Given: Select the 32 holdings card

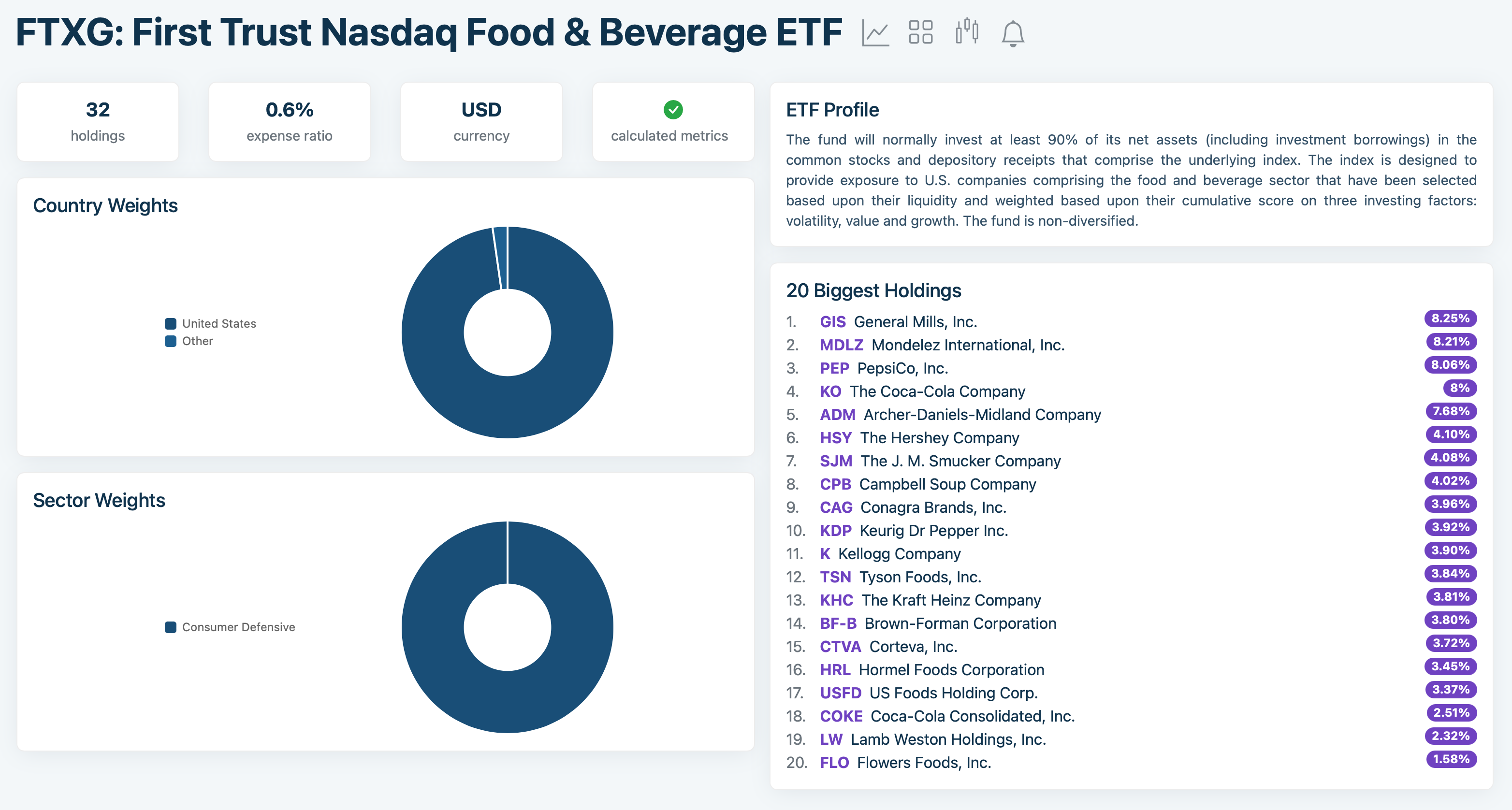Looking at the screenshot, I should point(98,121).
